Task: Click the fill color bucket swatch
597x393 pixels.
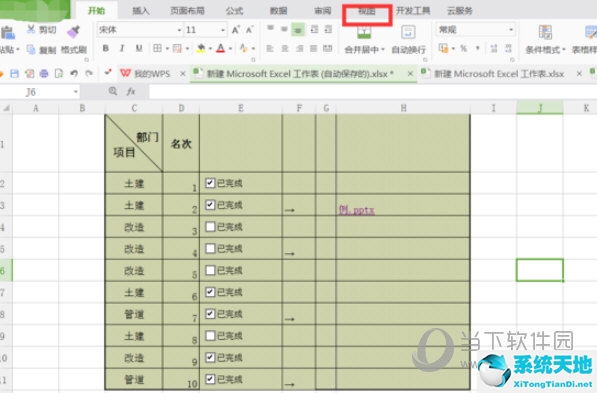Action: pyautogui.click(x=201, y=48)
